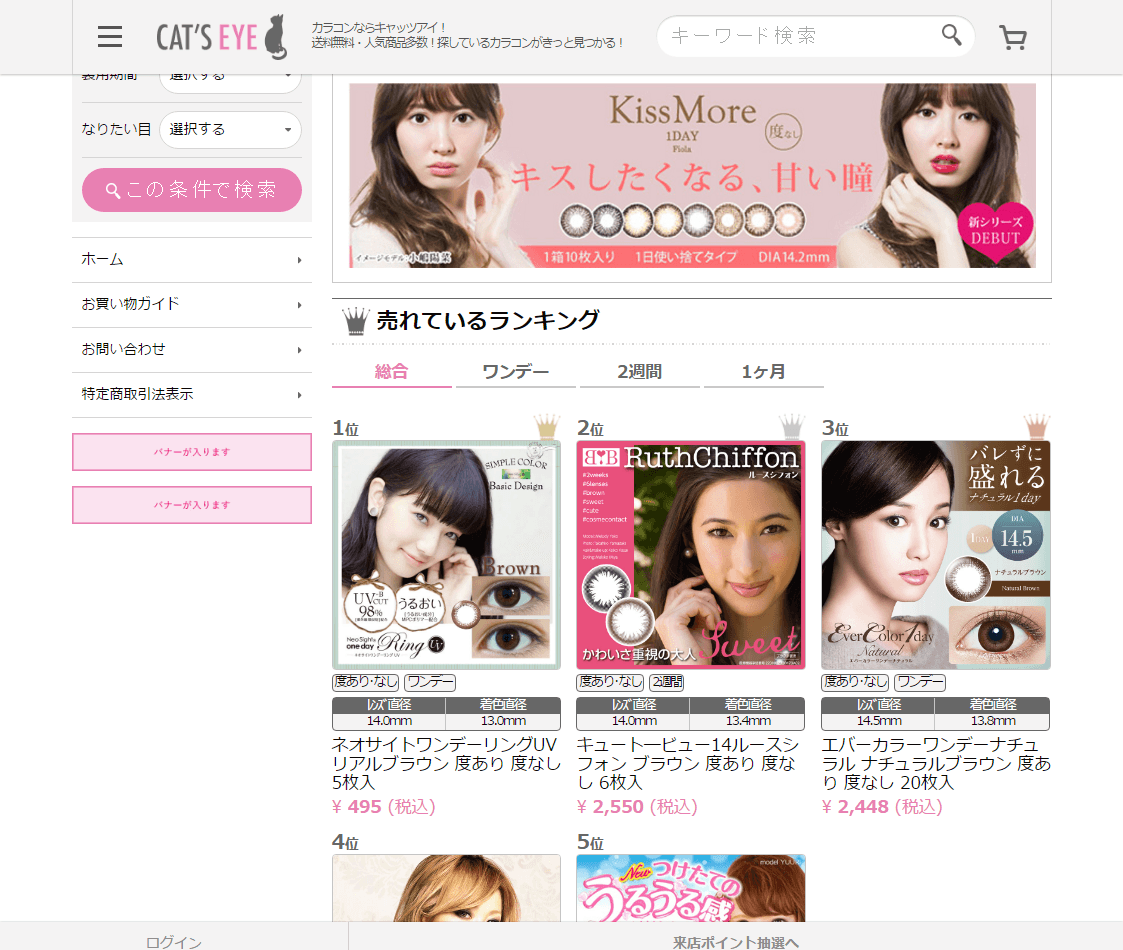
Task: Open エバーカラーワンデーナチュラル product title link
Action: point(936,764)
